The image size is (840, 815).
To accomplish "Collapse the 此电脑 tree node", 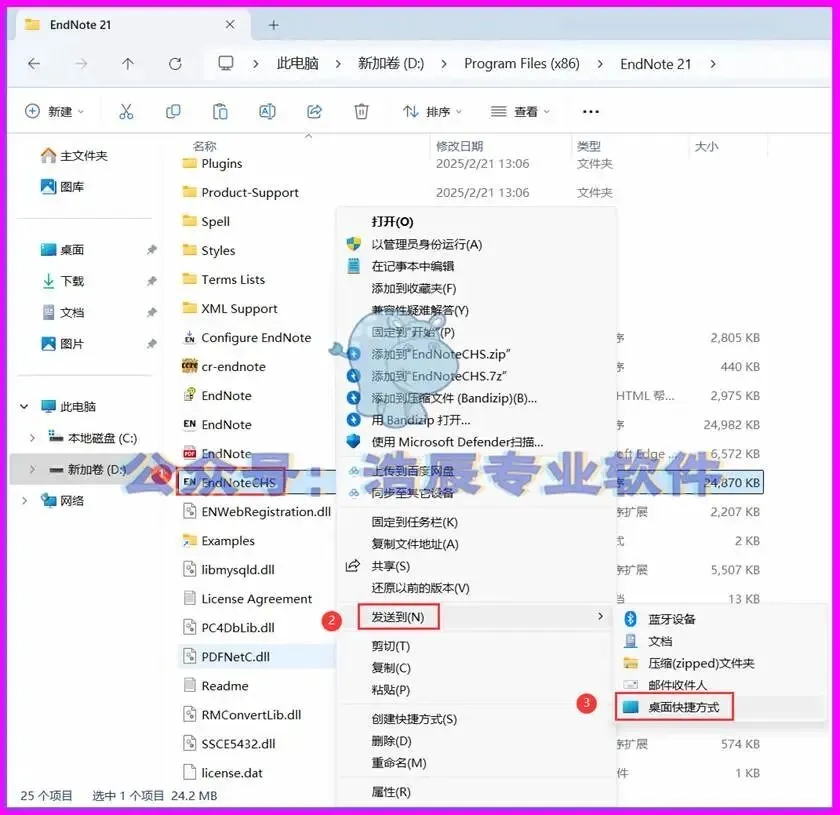I will pyautogui.click(x=24, y=407).
